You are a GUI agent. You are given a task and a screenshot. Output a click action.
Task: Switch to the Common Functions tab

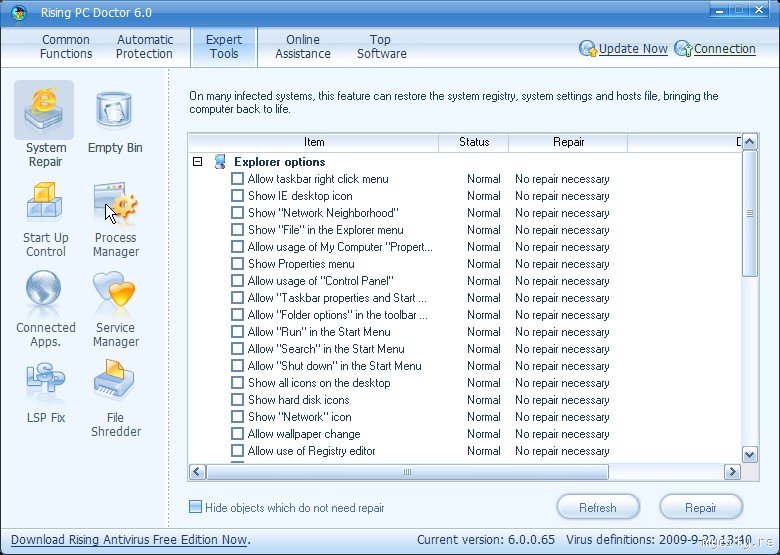(x=66, y=47)
